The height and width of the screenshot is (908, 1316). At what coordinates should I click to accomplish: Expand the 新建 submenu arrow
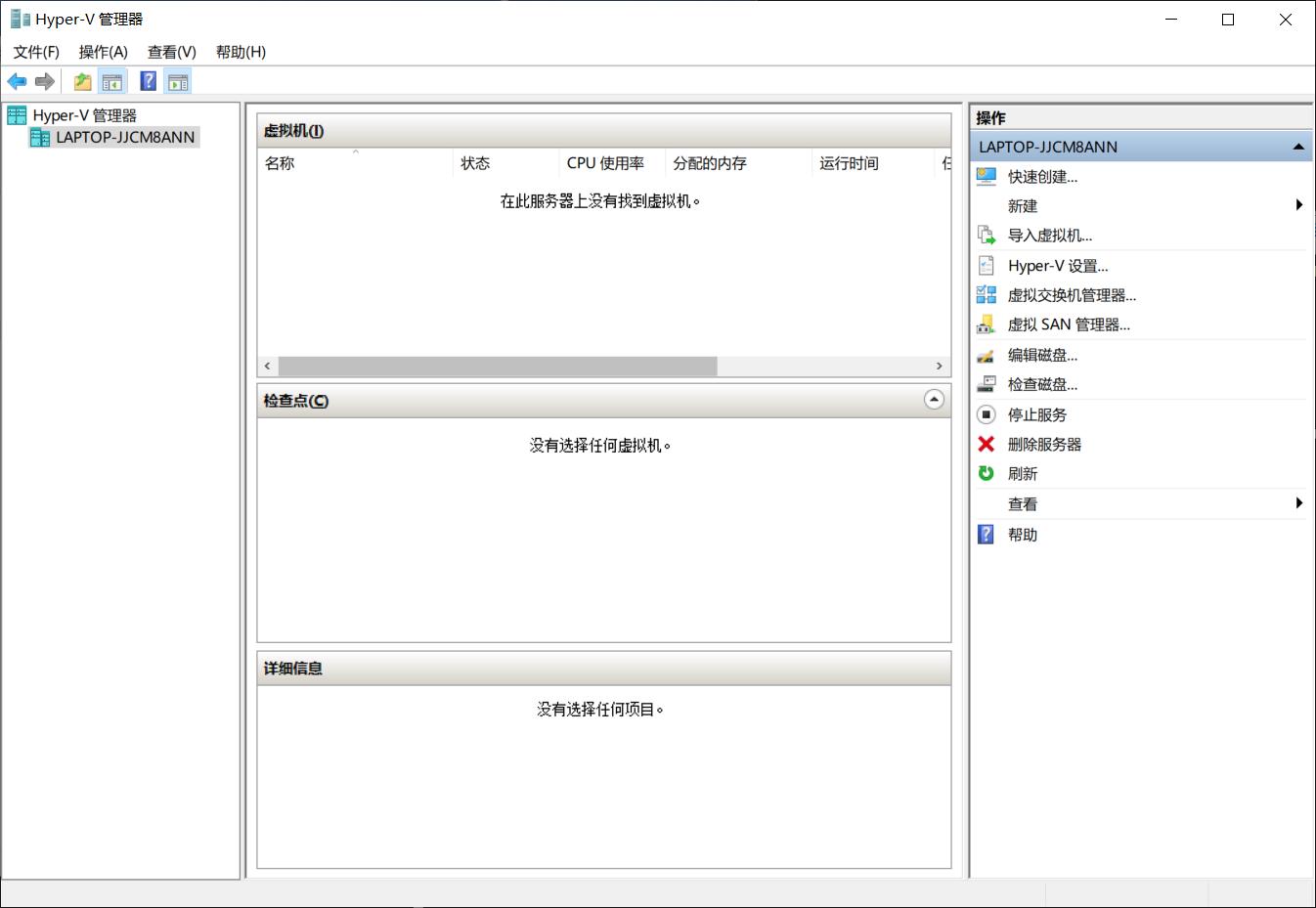[1299, 205]
